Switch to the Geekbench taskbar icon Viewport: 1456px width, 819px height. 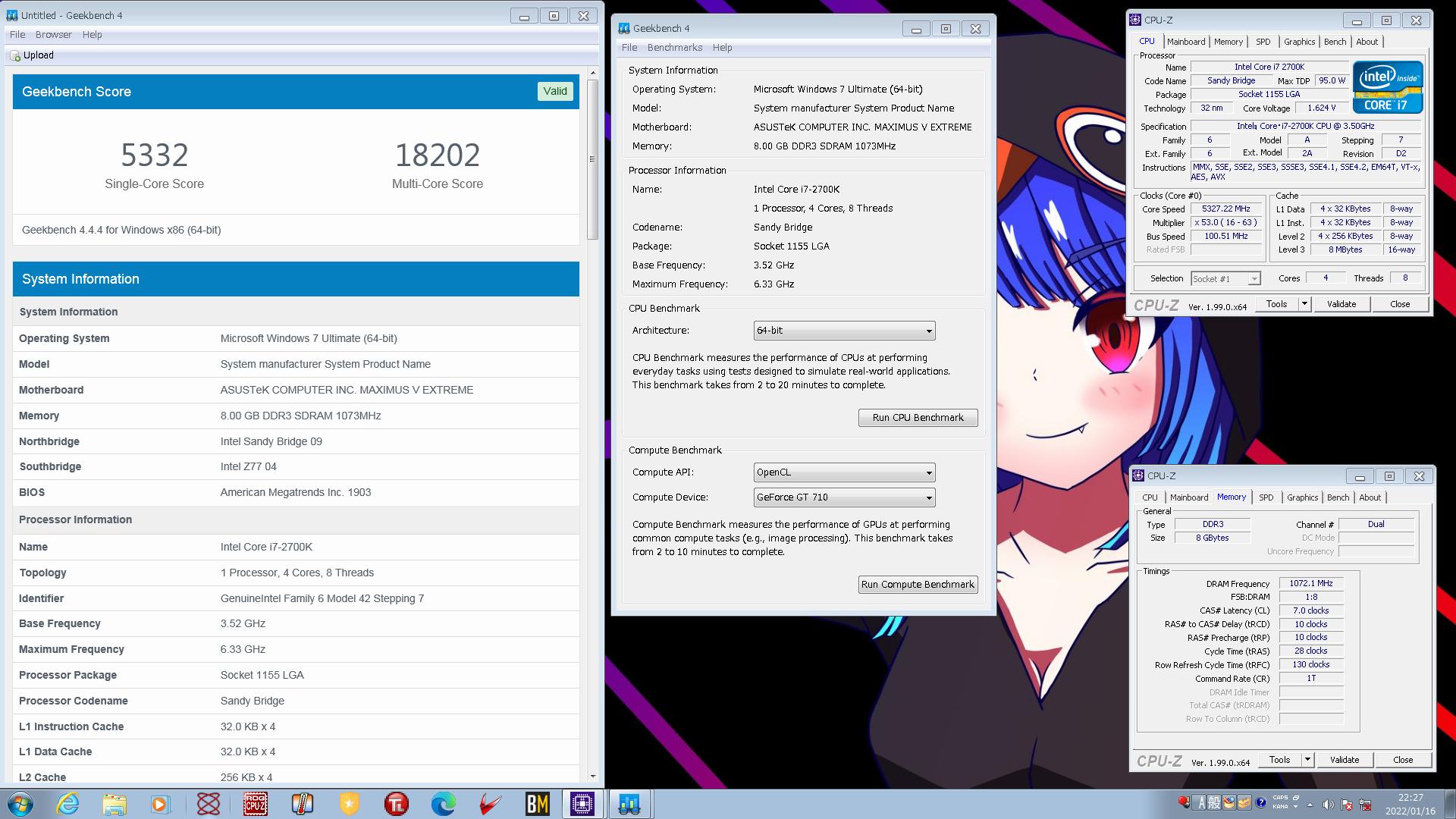tap(629, 804)
